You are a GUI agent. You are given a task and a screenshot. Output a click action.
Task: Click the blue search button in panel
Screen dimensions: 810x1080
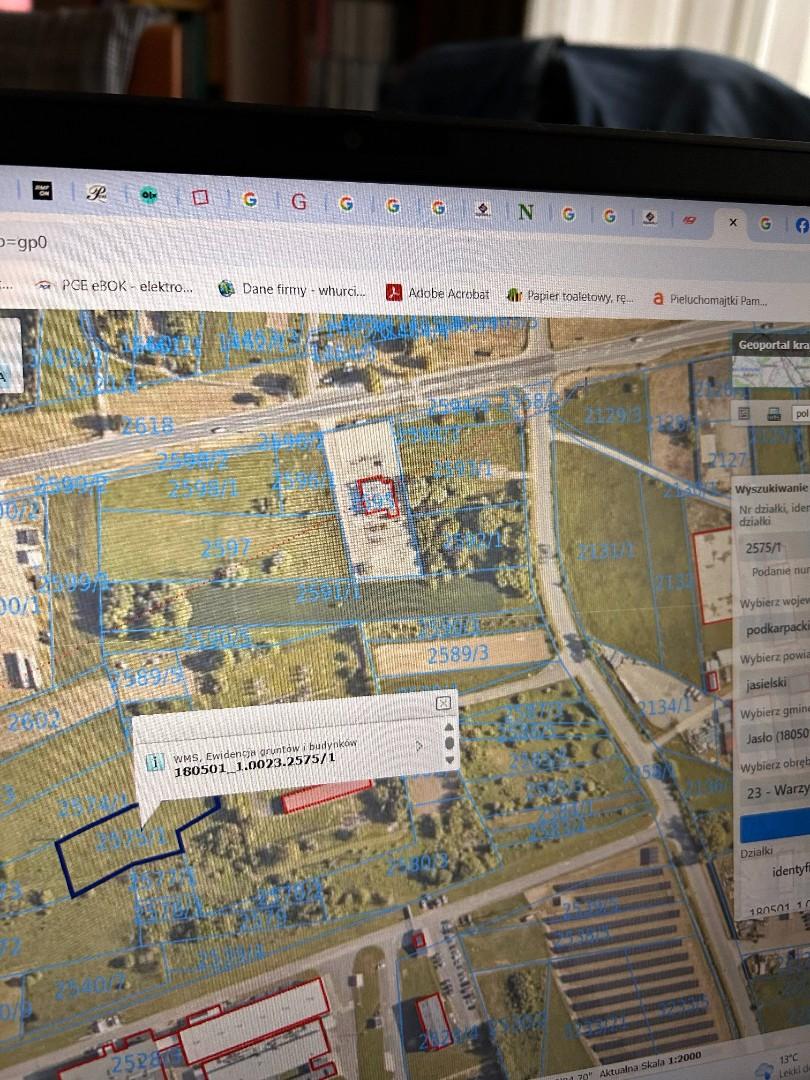click(x=776, y=825)
